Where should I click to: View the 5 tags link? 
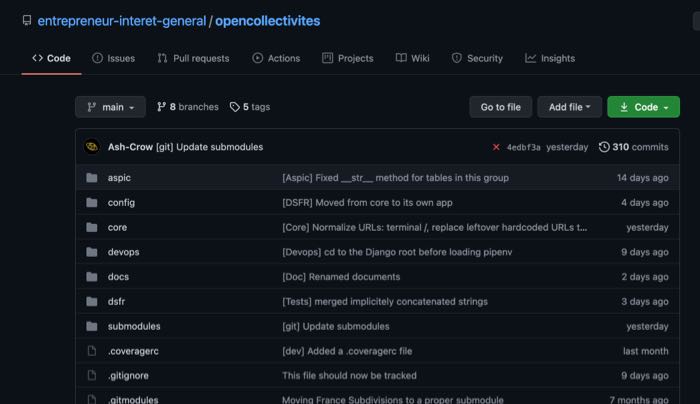click(250, 107)
